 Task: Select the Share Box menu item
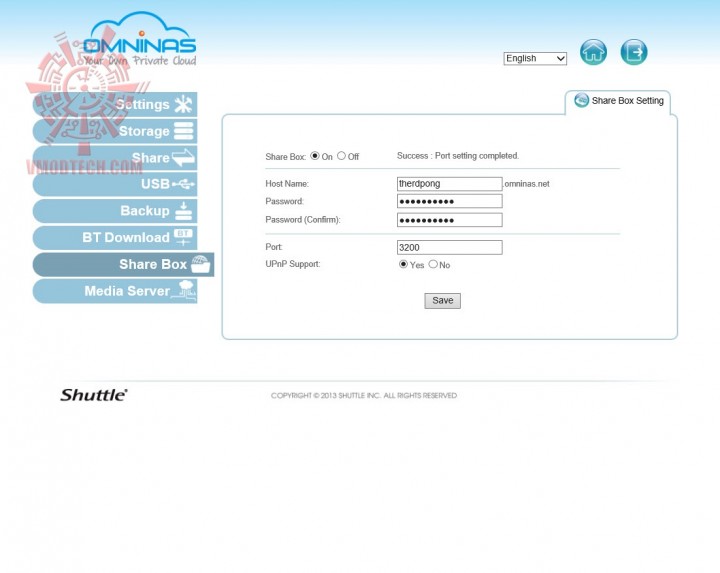point(123,264)
